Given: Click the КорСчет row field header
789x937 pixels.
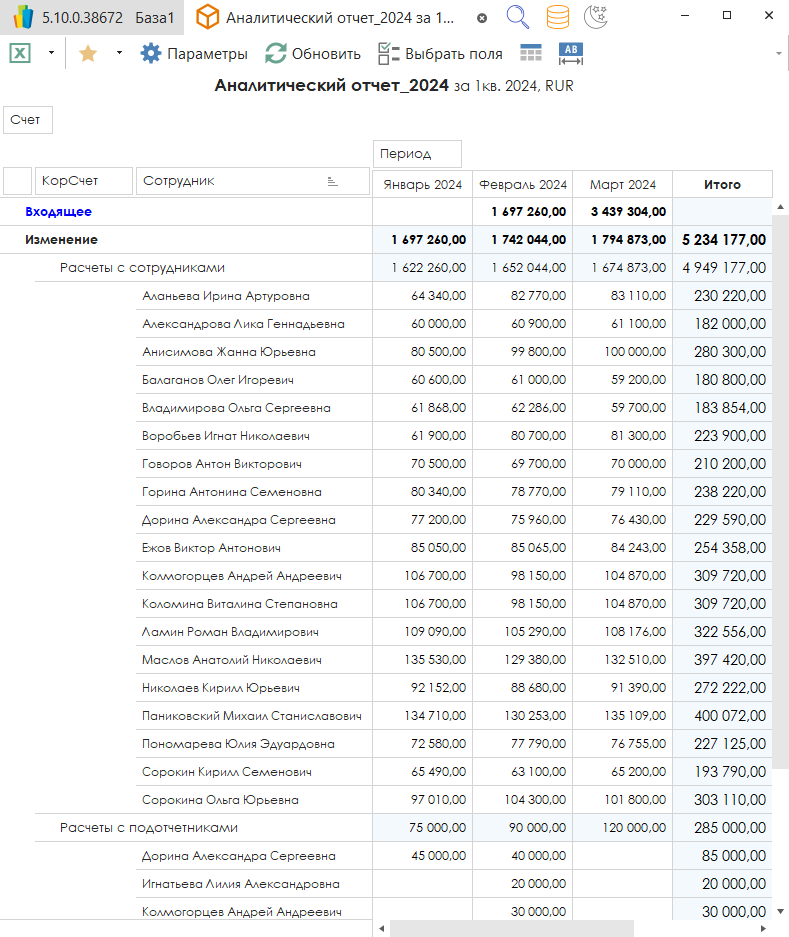Looking at the screenshot, I should (84, 181).
